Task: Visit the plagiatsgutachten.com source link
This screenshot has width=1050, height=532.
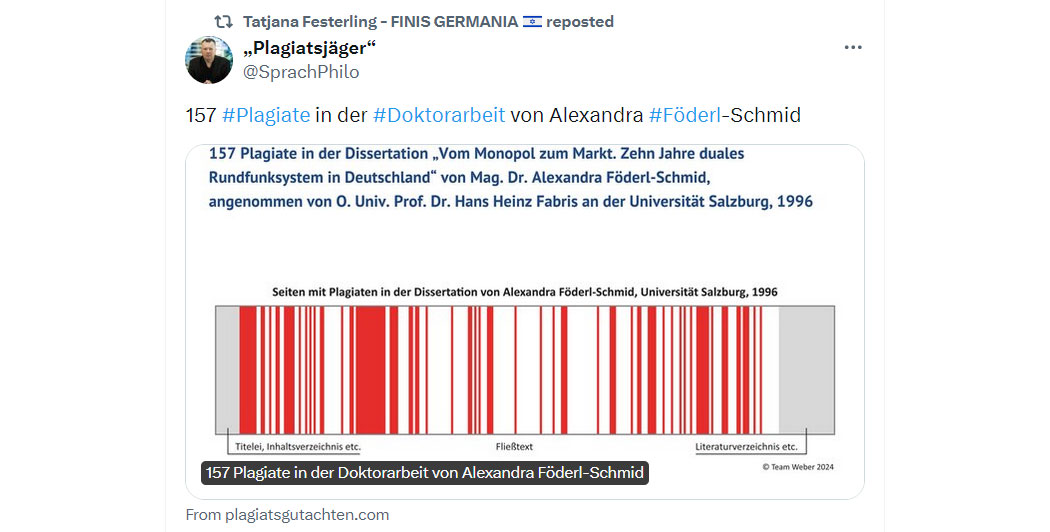Action: (x=287, y=515)
